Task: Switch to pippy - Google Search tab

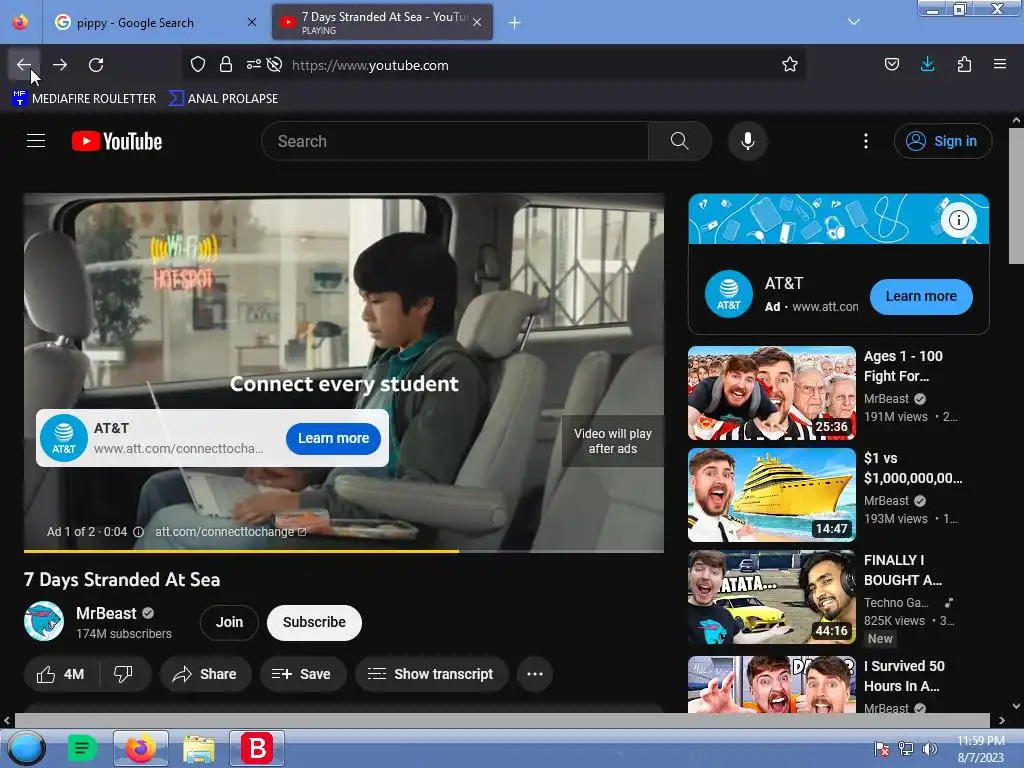Action: (156, 22)
